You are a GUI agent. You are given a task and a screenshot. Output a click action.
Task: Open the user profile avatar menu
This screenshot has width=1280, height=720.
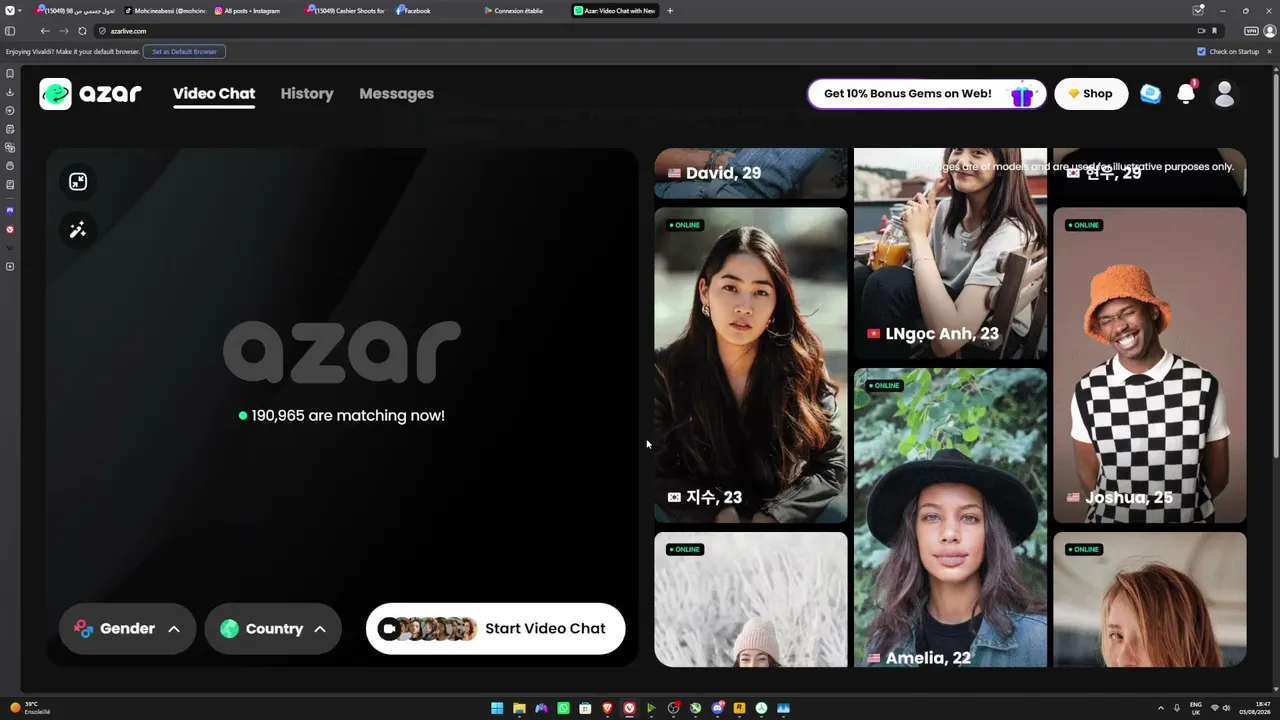tap(1224, 94)
